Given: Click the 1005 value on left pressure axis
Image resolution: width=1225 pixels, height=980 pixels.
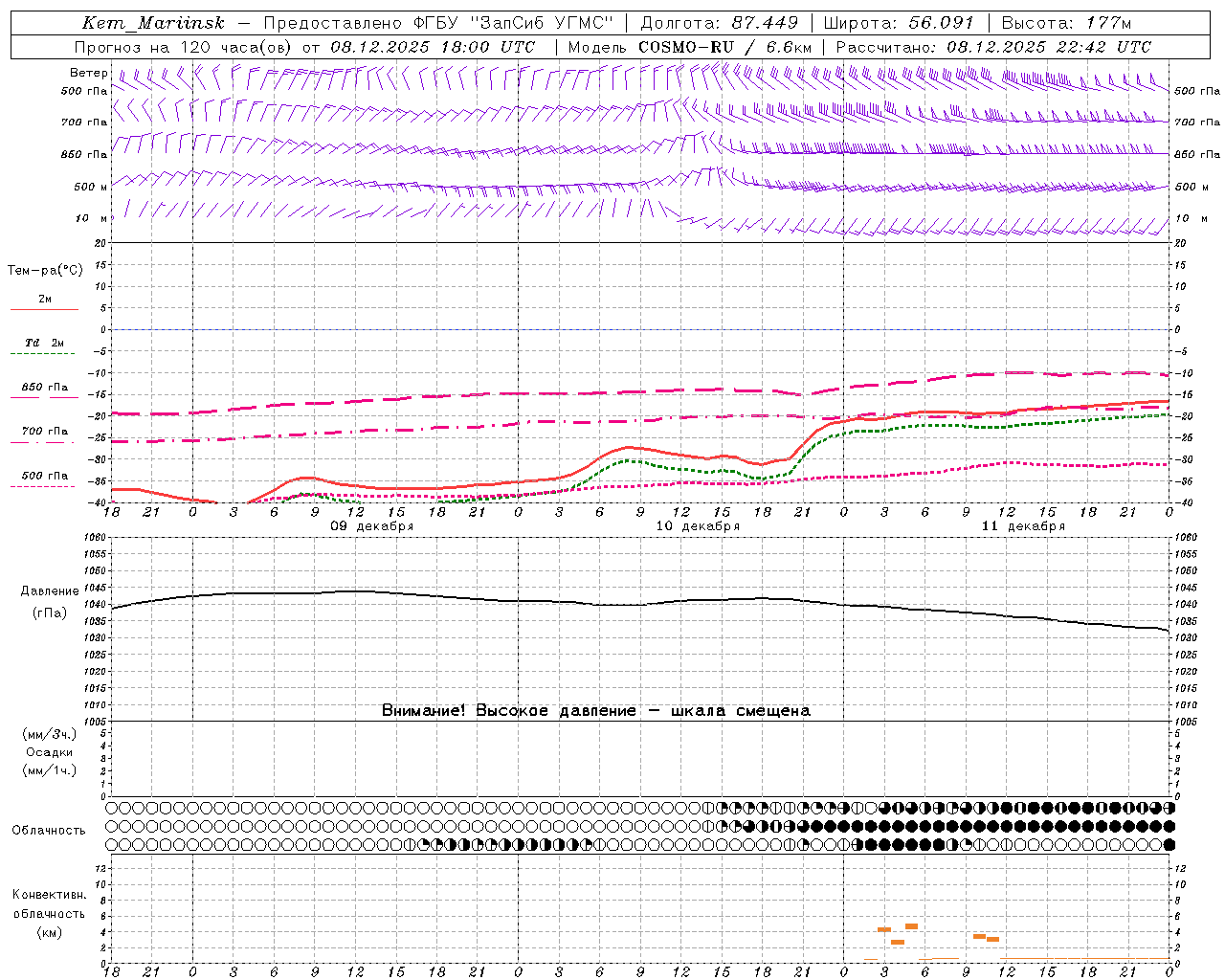Looking at the screenshot, I should [x=96, y=721].
